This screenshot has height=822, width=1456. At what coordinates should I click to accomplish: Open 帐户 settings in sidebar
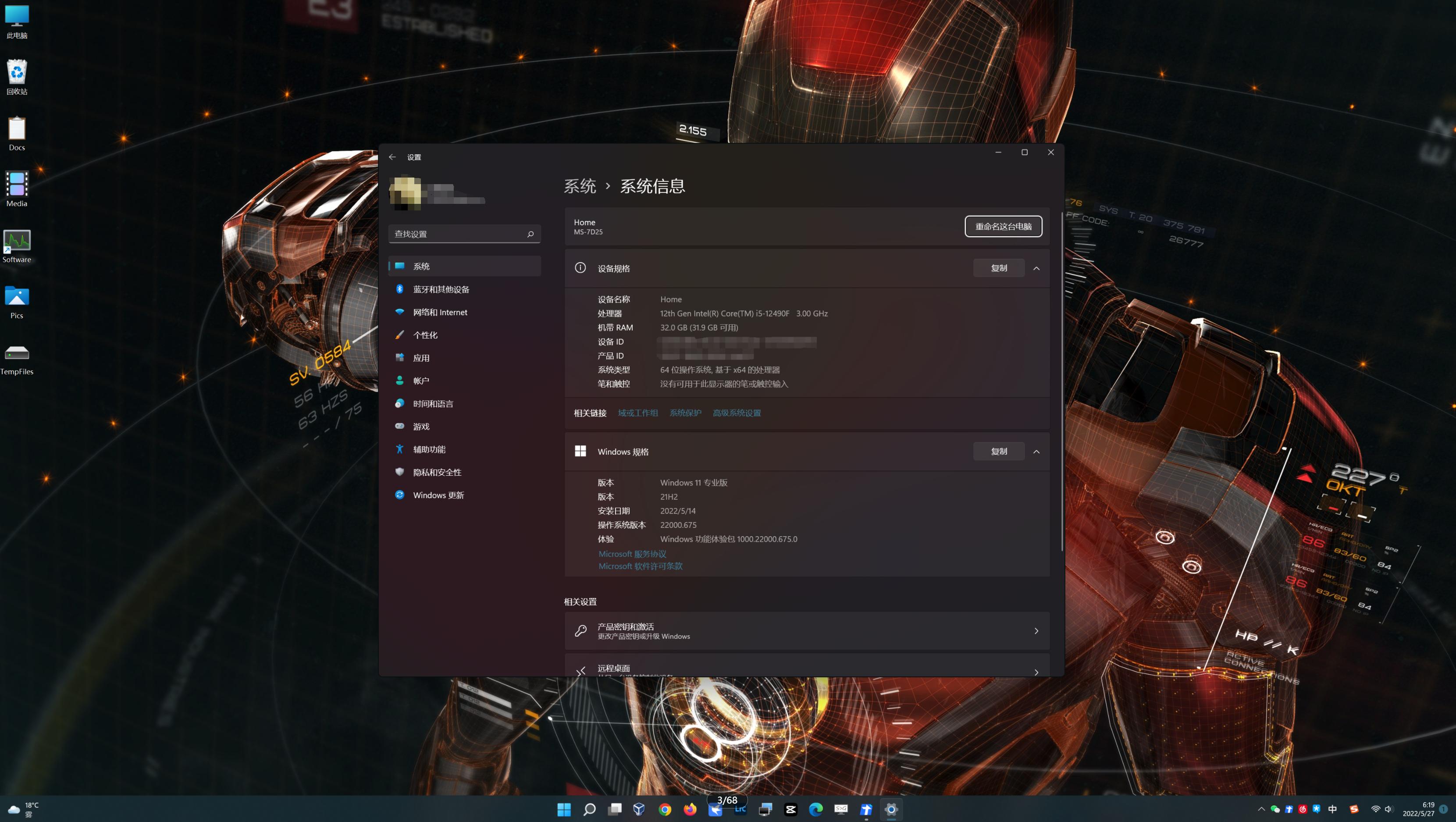pyautogui.click(x=420, y=380)
